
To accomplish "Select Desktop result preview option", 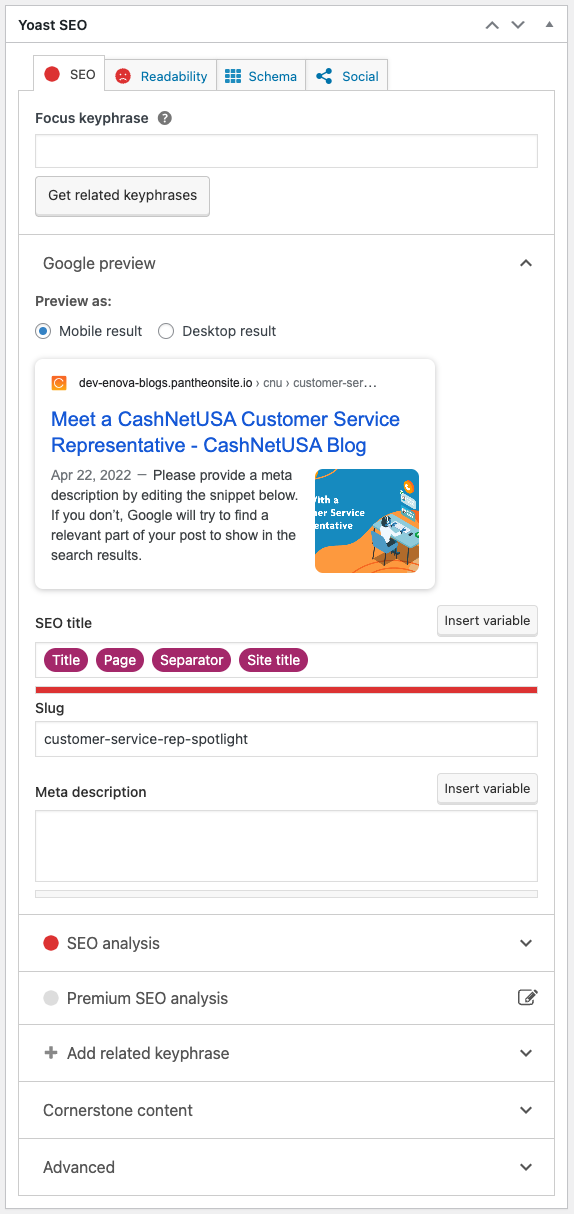I will pyautogui.click(x=166, y=331).
